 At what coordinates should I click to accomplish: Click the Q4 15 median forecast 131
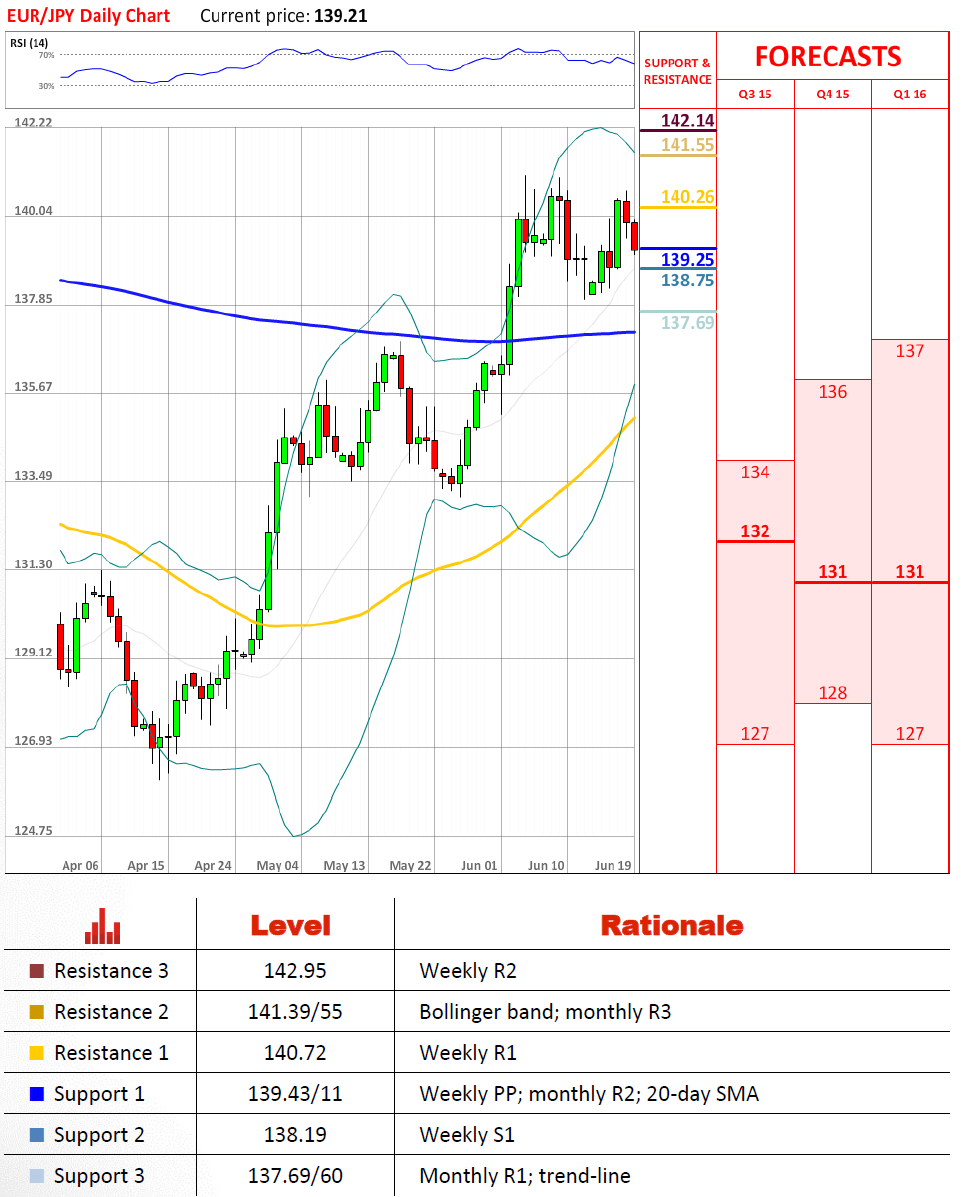(x=832, y=573)
